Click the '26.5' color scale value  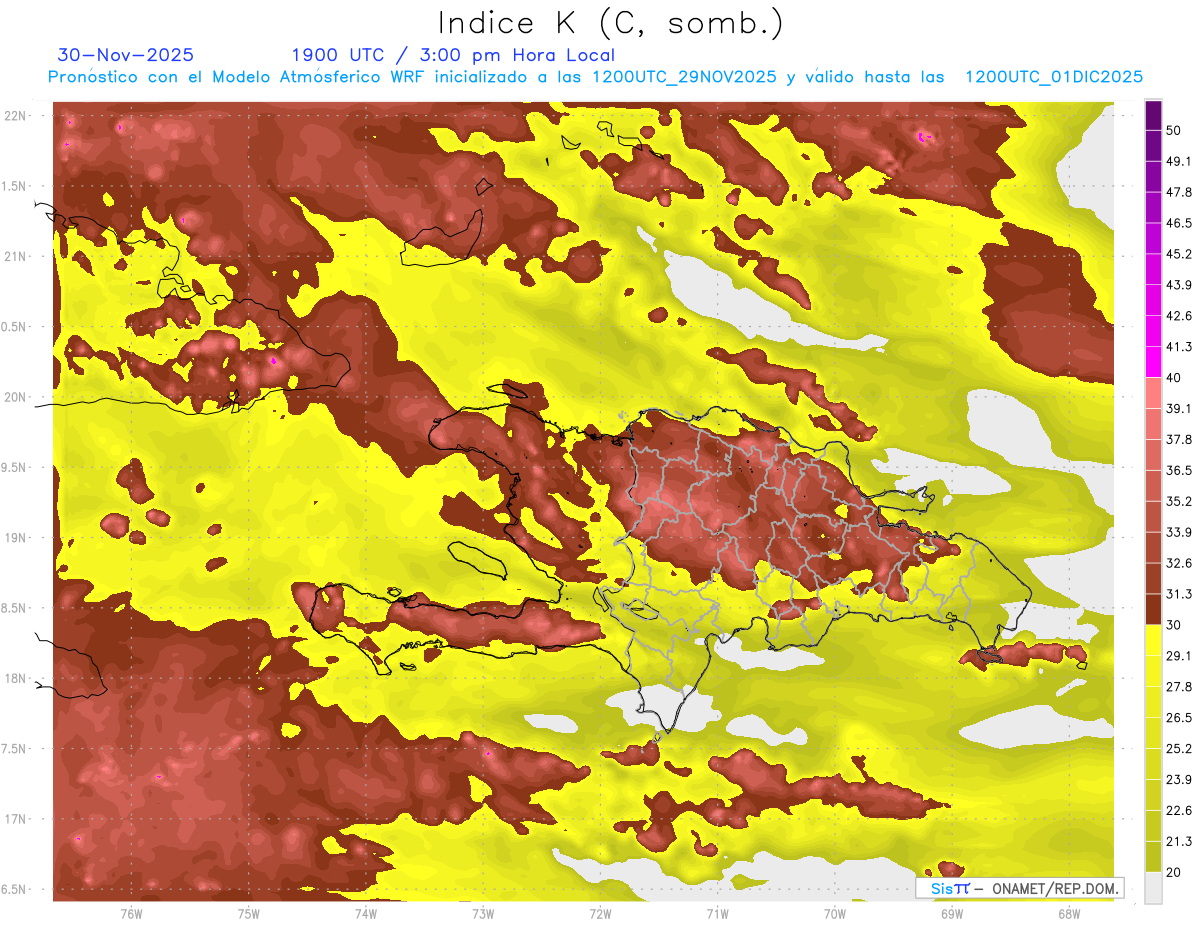[1179, 718]
